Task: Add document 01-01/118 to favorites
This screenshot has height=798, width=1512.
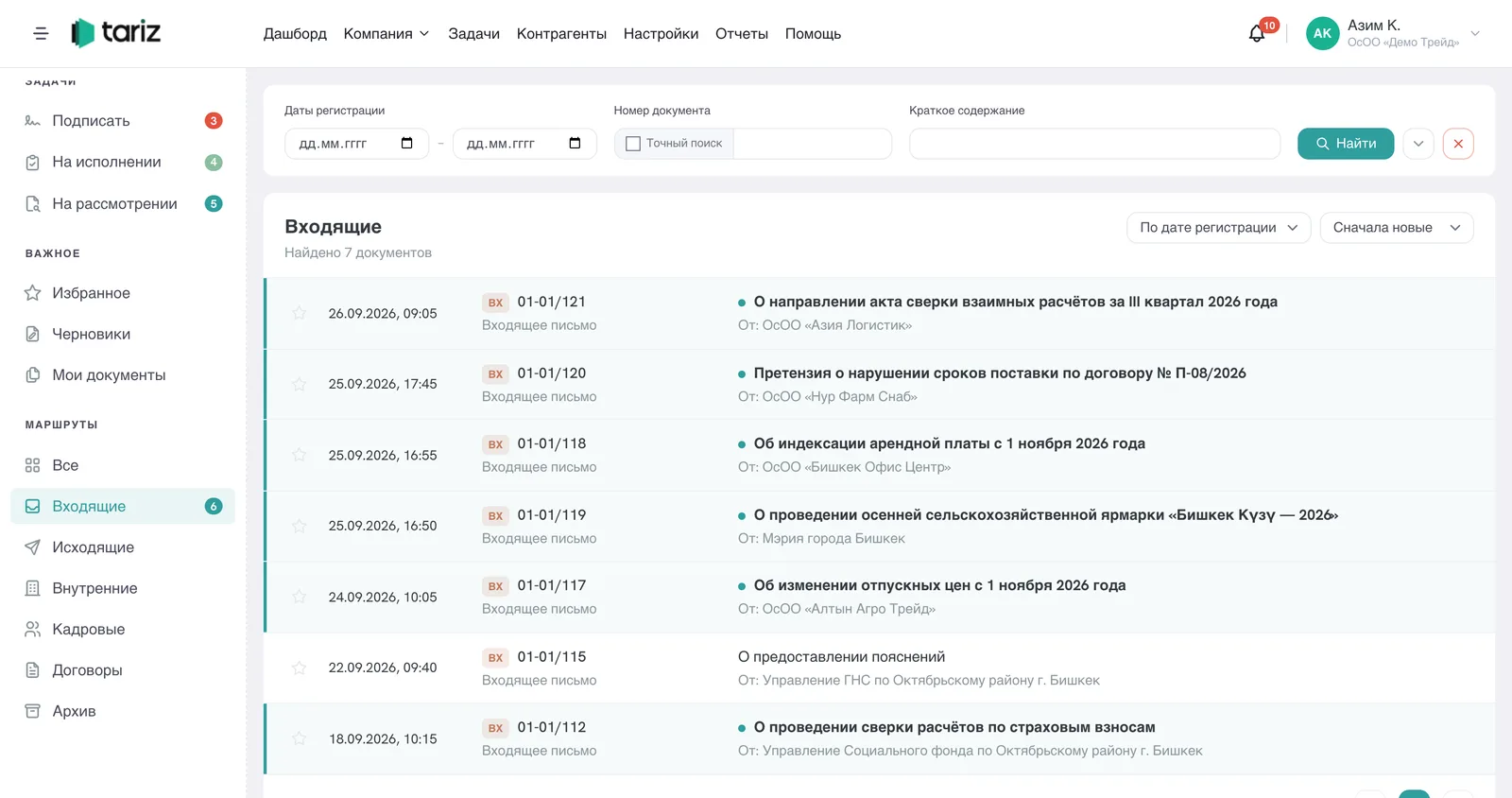Action: pyautogui.click(x=300, y=455)
